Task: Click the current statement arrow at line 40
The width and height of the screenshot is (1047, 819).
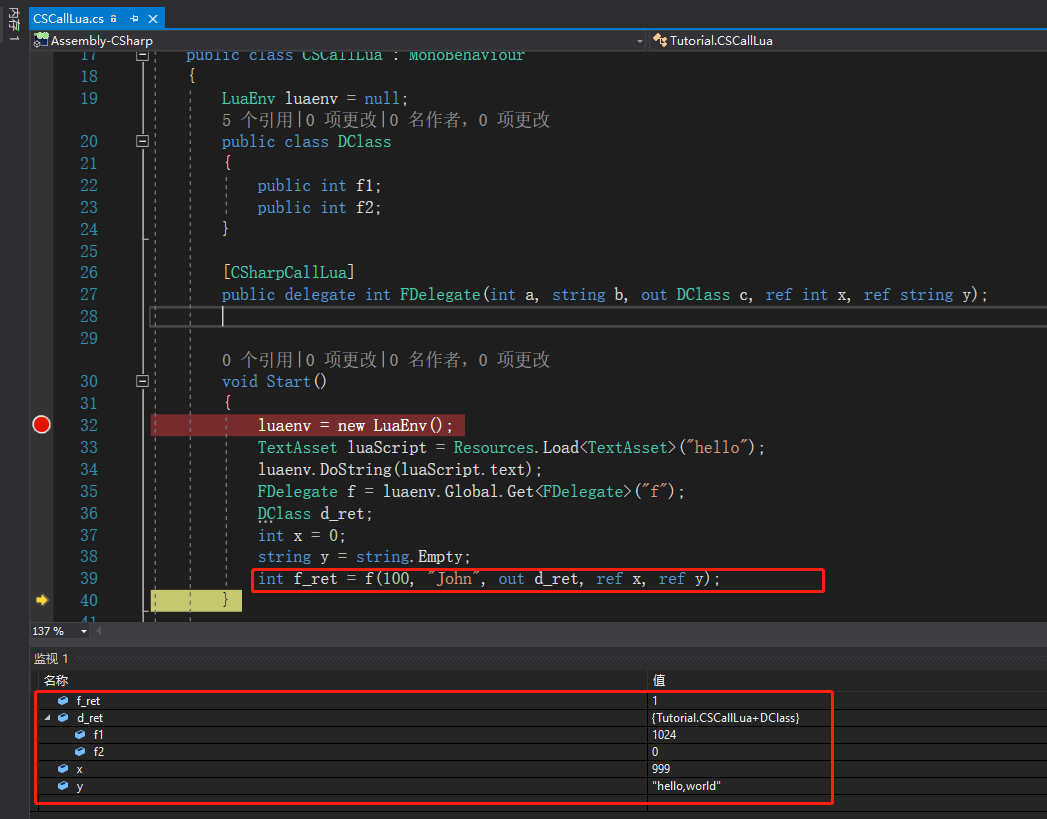Action: [41, 599]
